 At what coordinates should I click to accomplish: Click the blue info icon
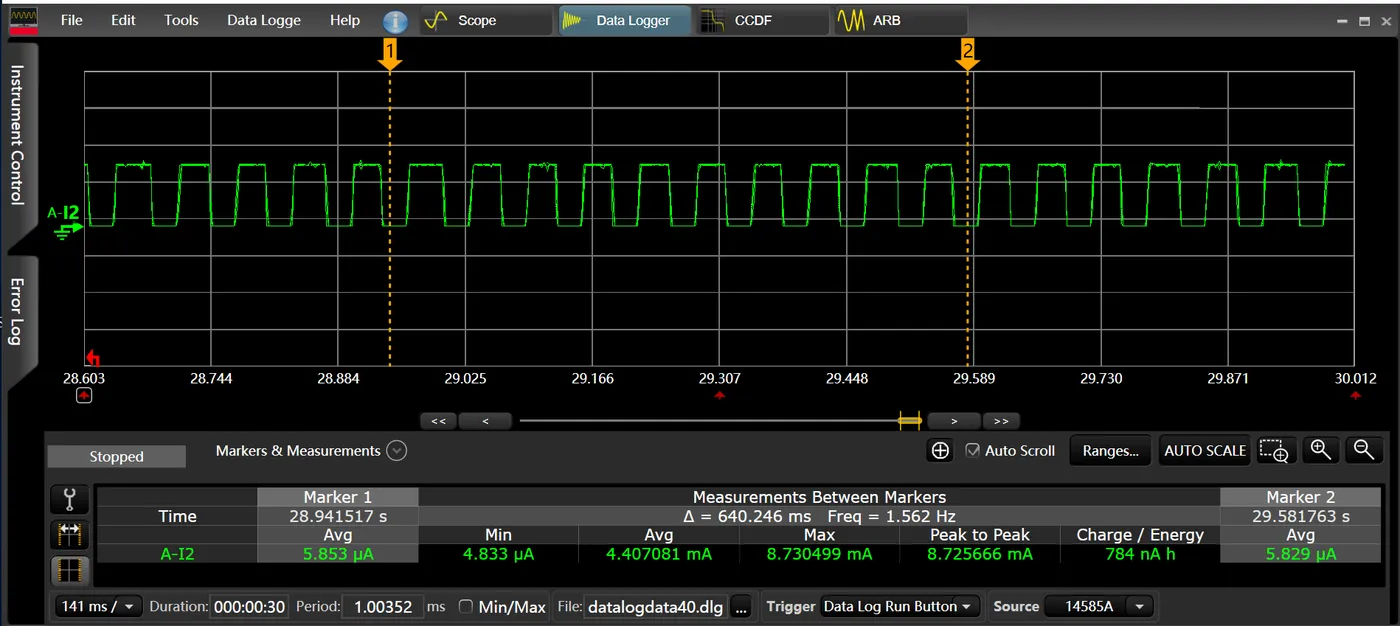coord(395,21)
